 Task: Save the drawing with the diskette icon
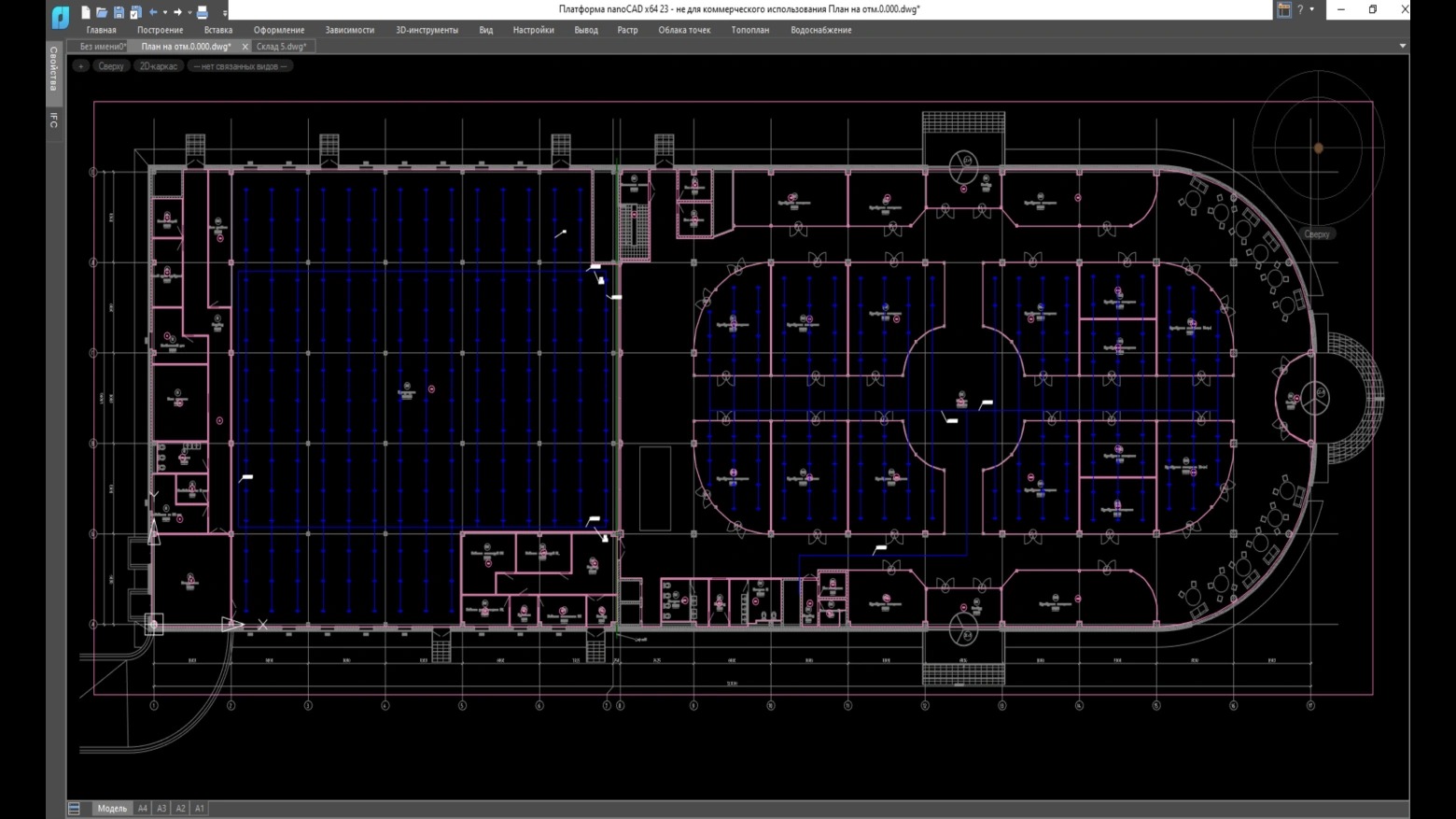click(x=119, y=12)
